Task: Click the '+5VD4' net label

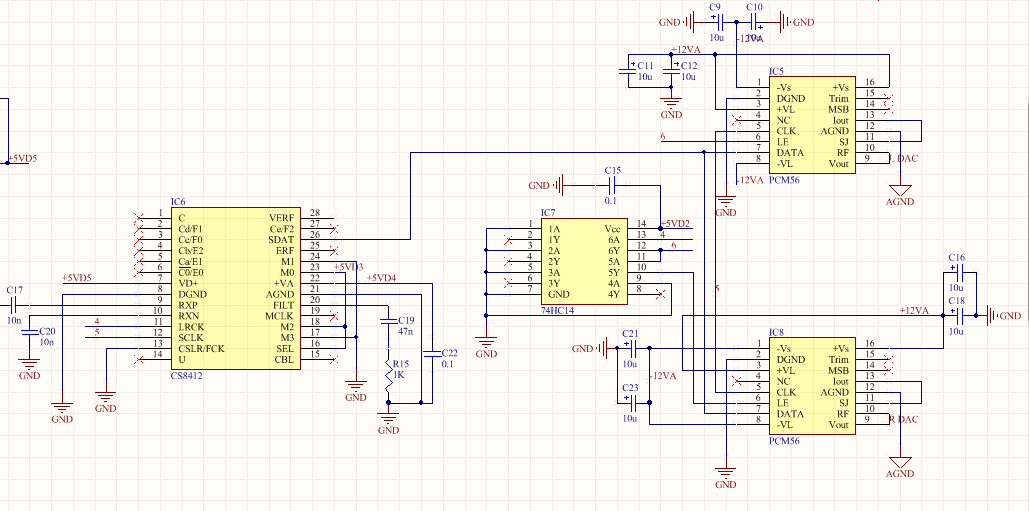Action: click(381, 277)
